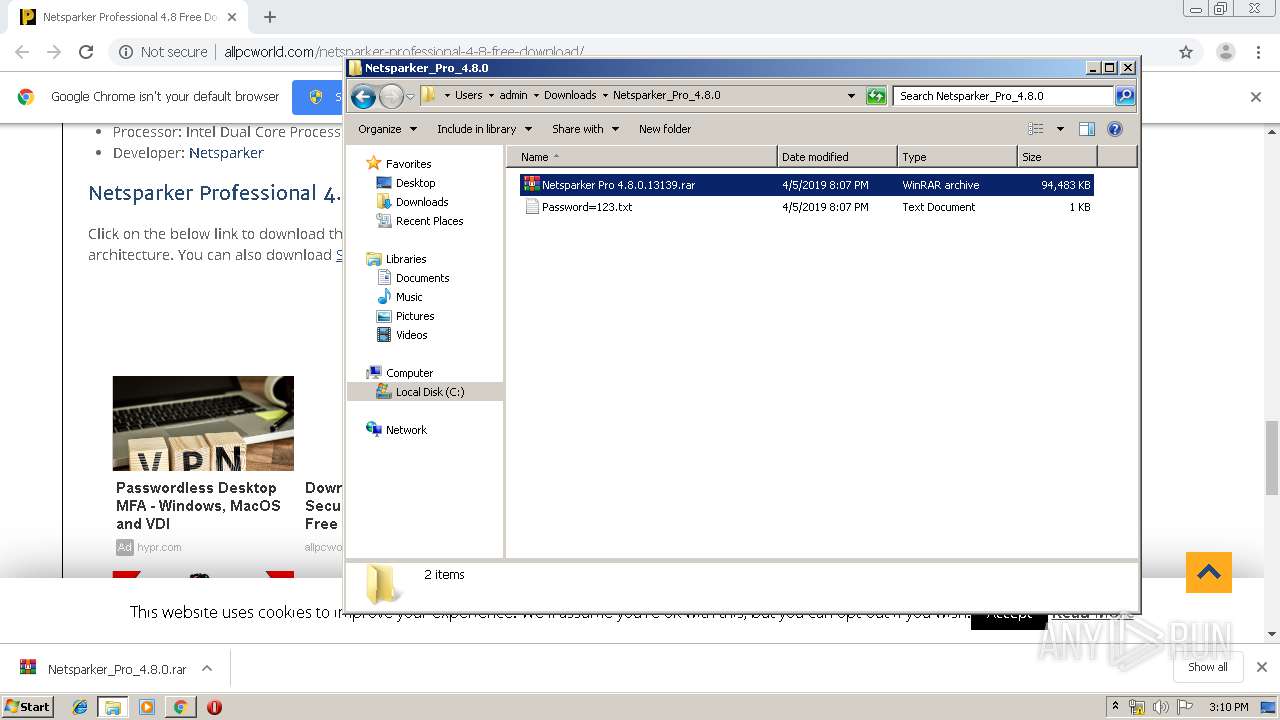1280x720 pixels.
Task: Open a new Chrome tab
Action: pyautogui.click(x=269, y=17)
